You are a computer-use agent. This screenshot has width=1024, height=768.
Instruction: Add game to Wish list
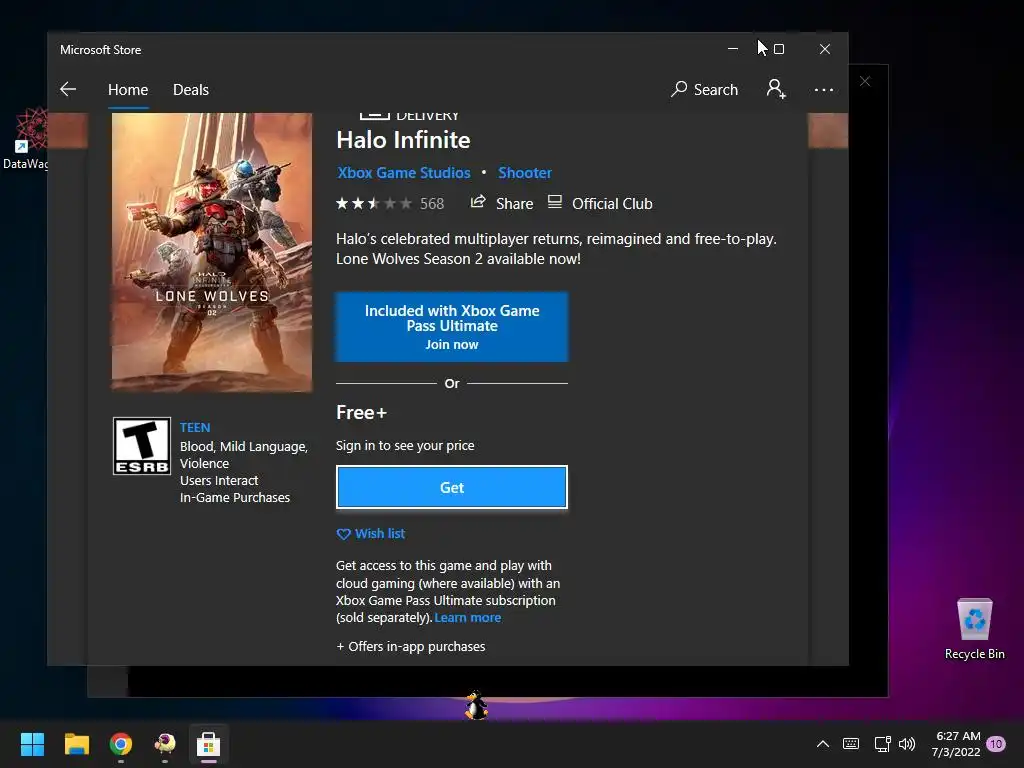(370, 534)
